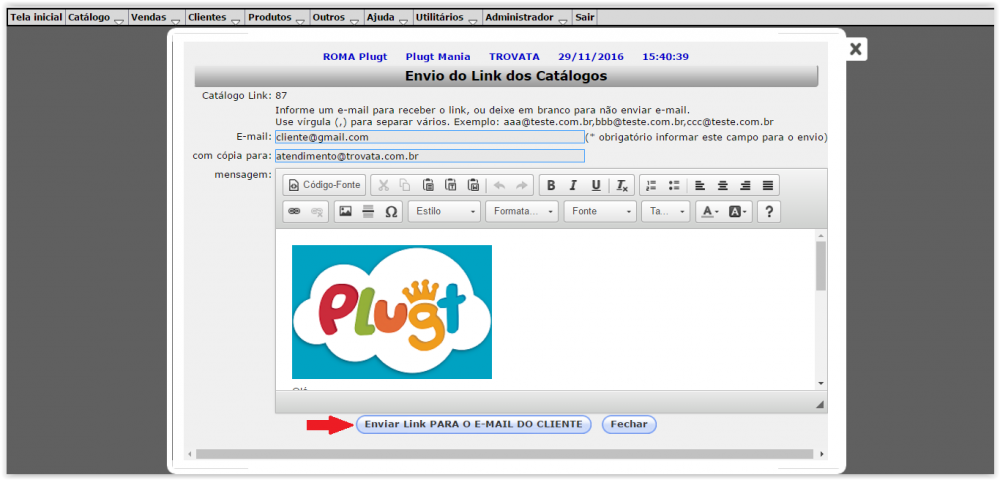This screenshot has height=480, width=1000.
Task: Toggle italic formatting
Action: tap(573, 185)
